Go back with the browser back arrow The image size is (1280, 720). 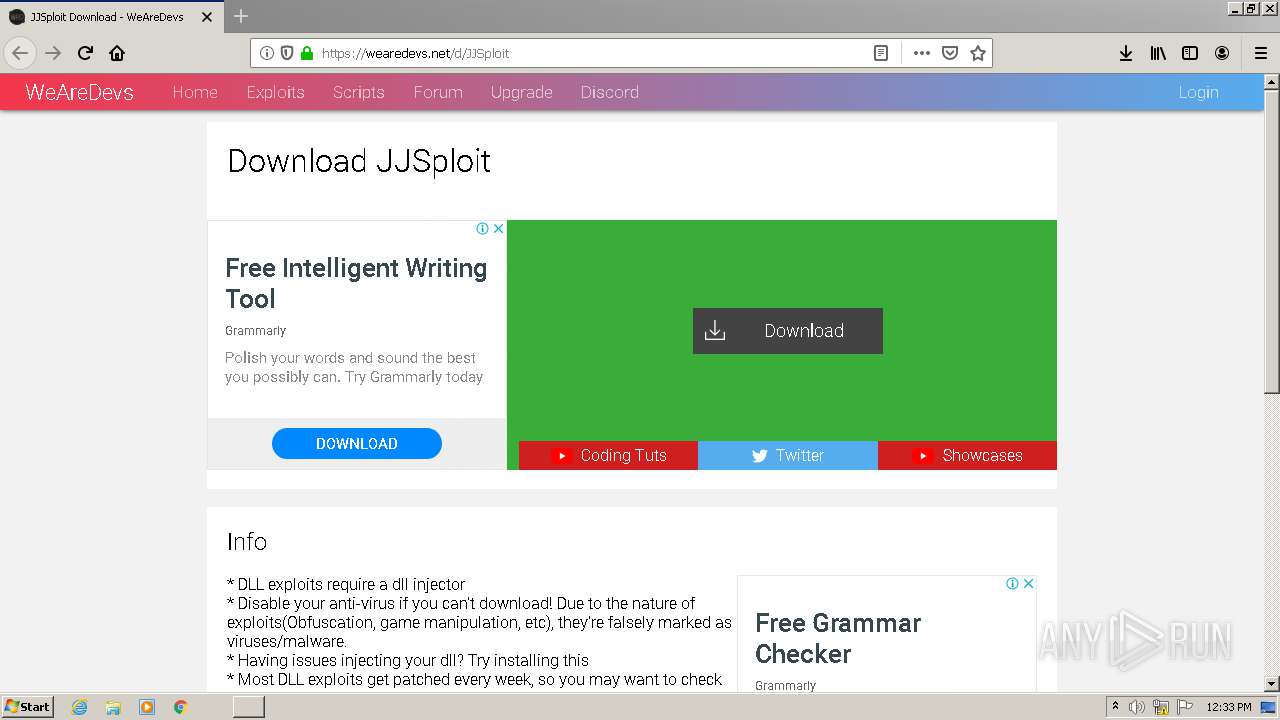point(20,53)
